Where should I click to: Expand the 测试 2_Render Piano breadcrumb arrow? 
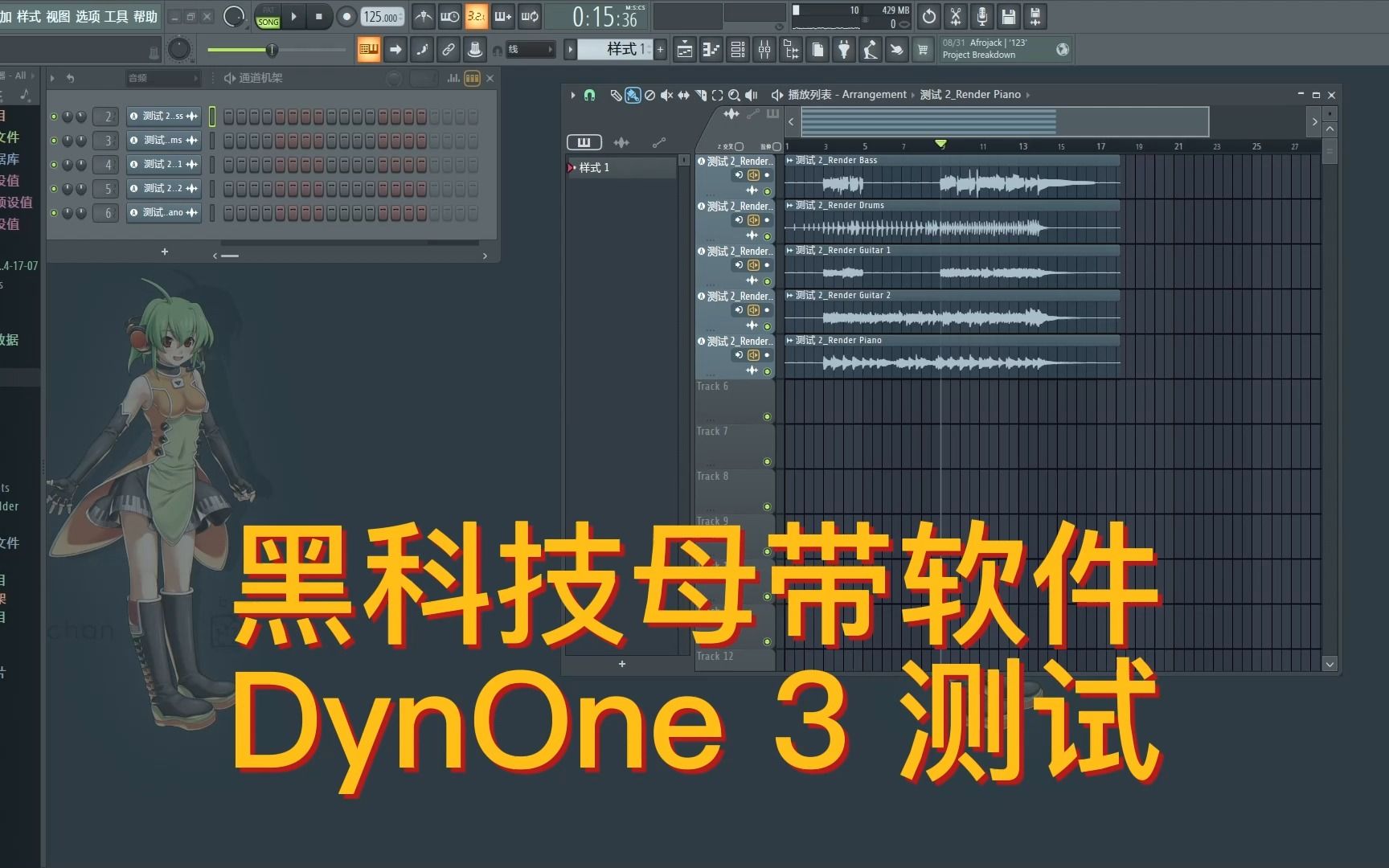pyautogui.click(x=1028, y=95)
